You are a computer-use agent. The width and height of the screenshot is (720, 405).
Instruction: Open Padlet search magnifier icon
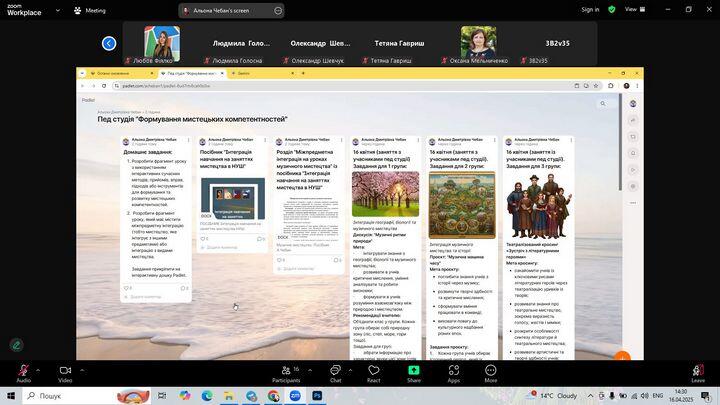[x=603, y=104]
